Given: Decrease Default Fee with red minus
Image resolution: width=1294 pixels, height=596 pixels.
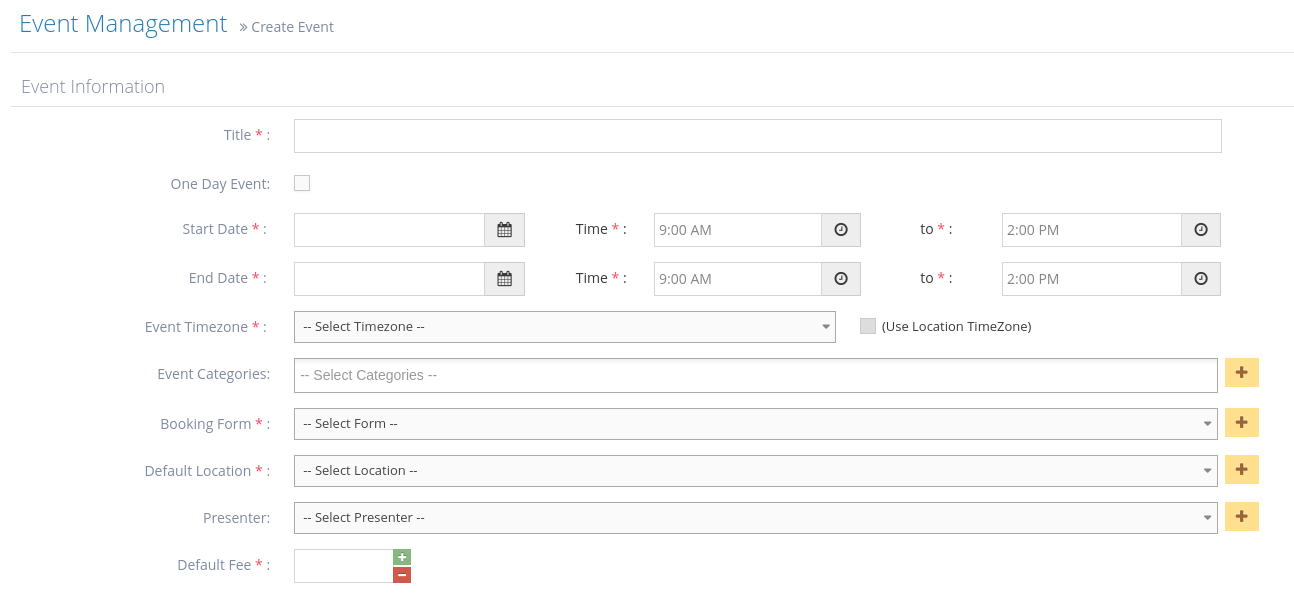Looking at the screenshot, I should click(402, 575).
